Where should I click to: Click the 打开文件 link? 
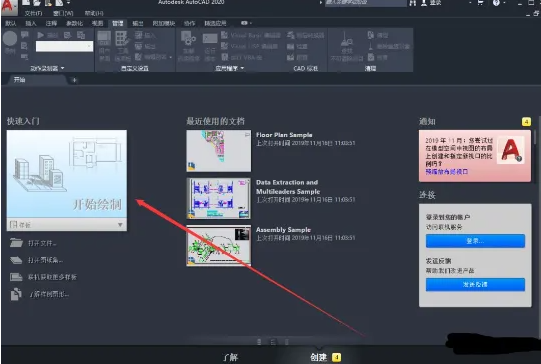[x=42, y=243]
